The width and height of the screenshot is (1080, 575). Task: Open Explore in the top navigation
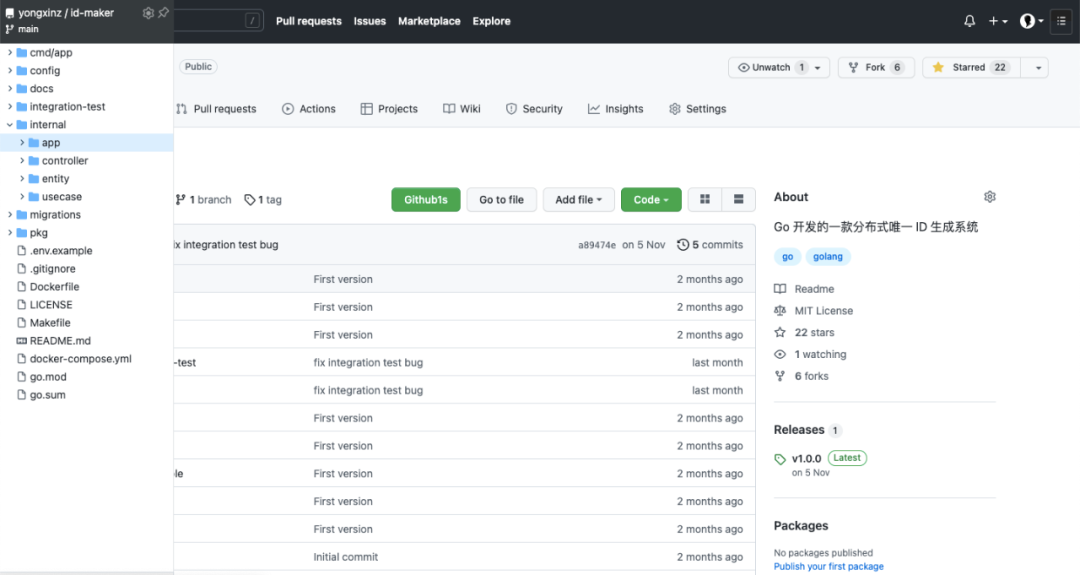click(492, 21)
